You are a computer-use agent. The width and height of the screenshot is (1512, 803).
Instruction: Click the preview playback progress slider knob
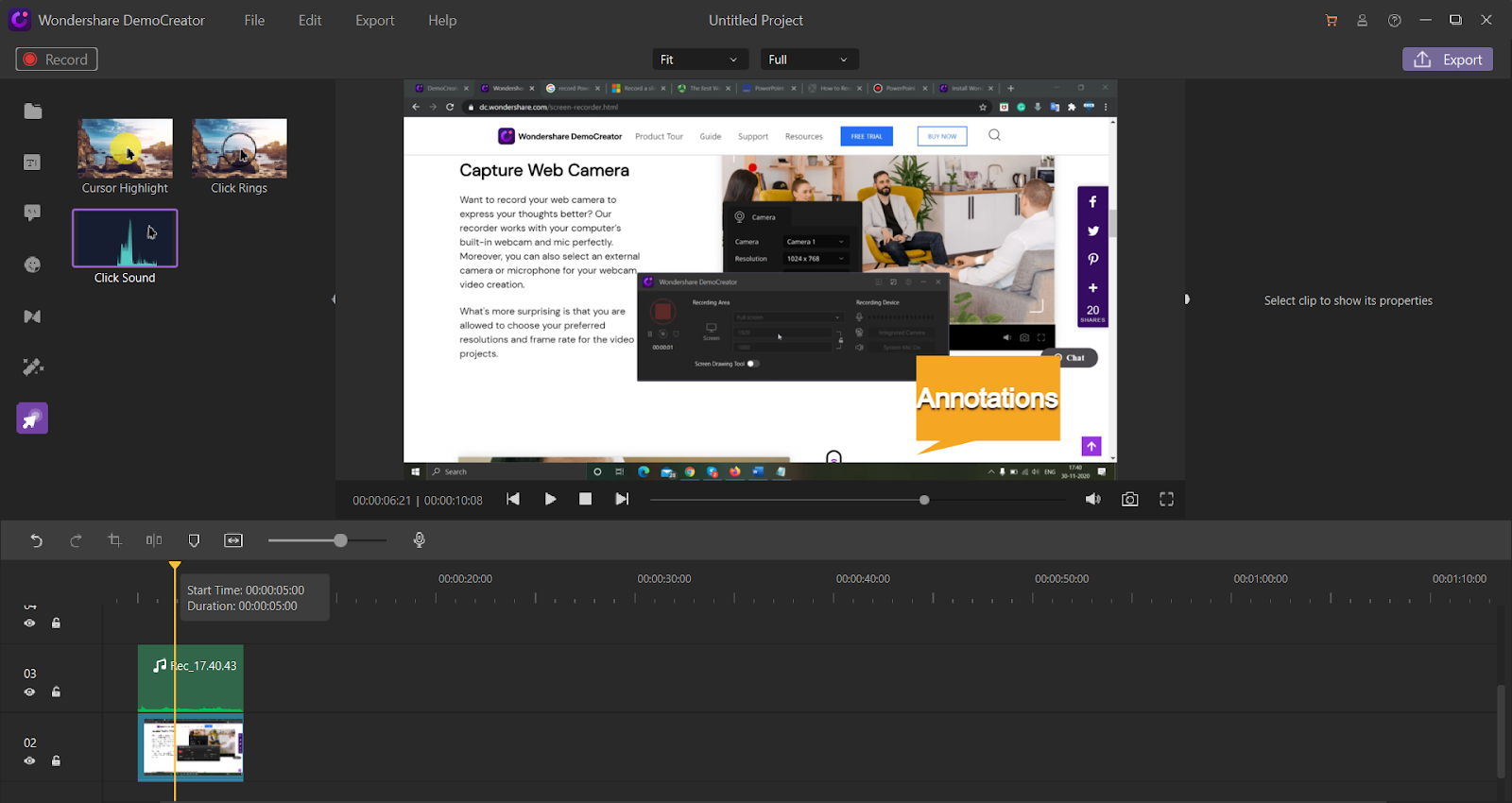click(x=924, y=500)
